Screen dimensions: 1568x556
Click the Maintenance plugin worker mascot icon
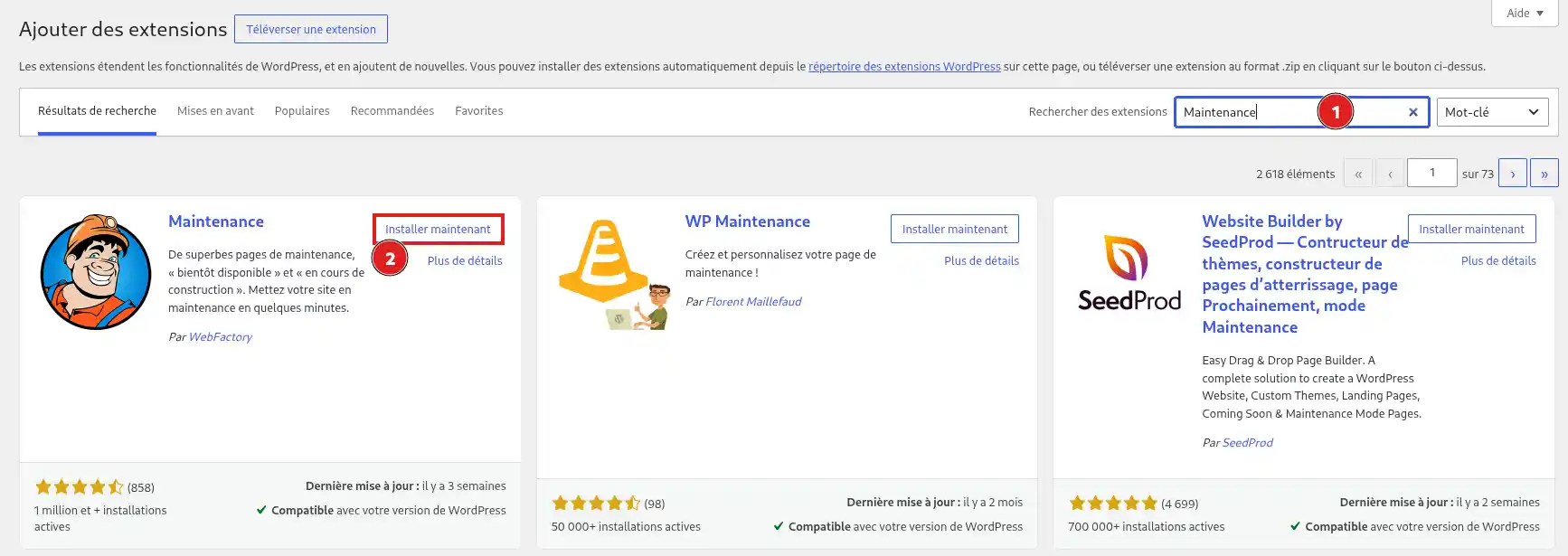96,272
